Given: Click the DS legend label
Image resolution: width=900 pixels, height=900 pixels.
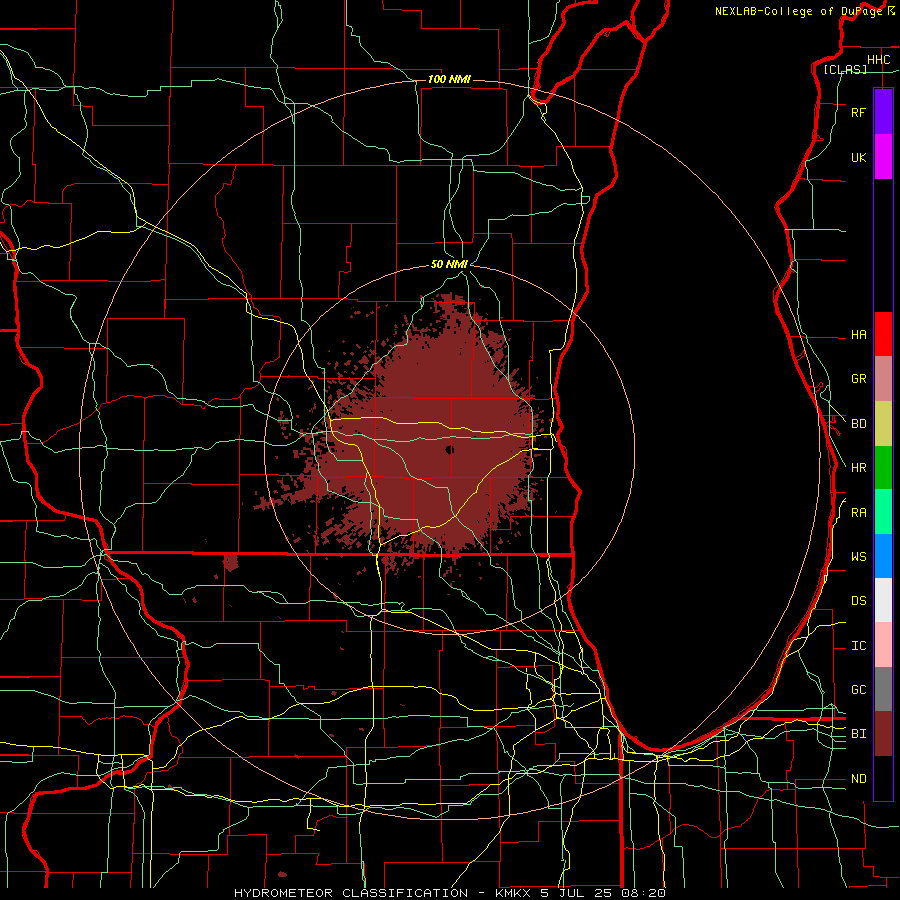Looking at the screenshot, I should point(858,601).
